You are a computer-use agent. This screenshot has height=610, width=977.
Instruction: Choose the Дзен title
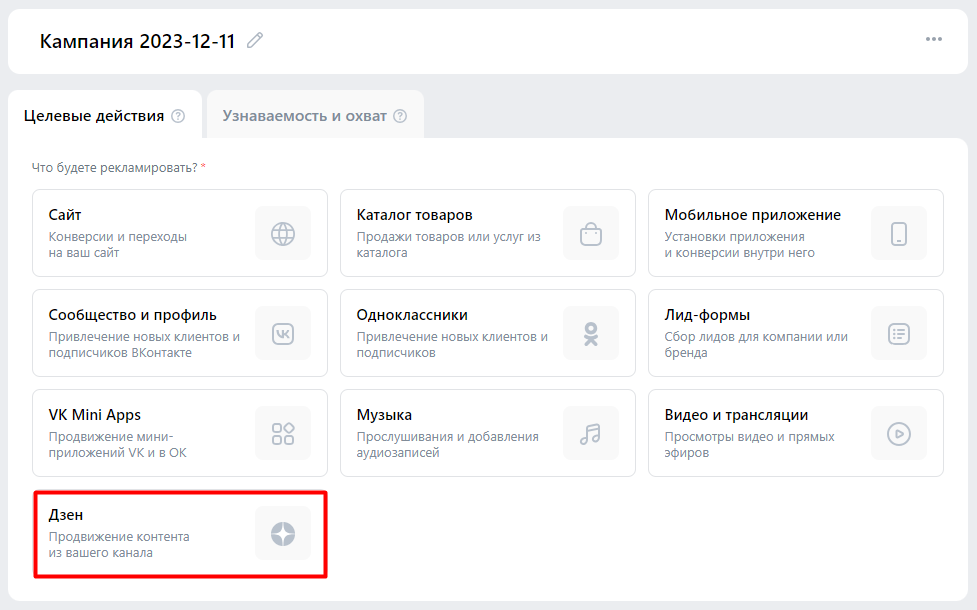pyautogui.click(x=65, y=515)
